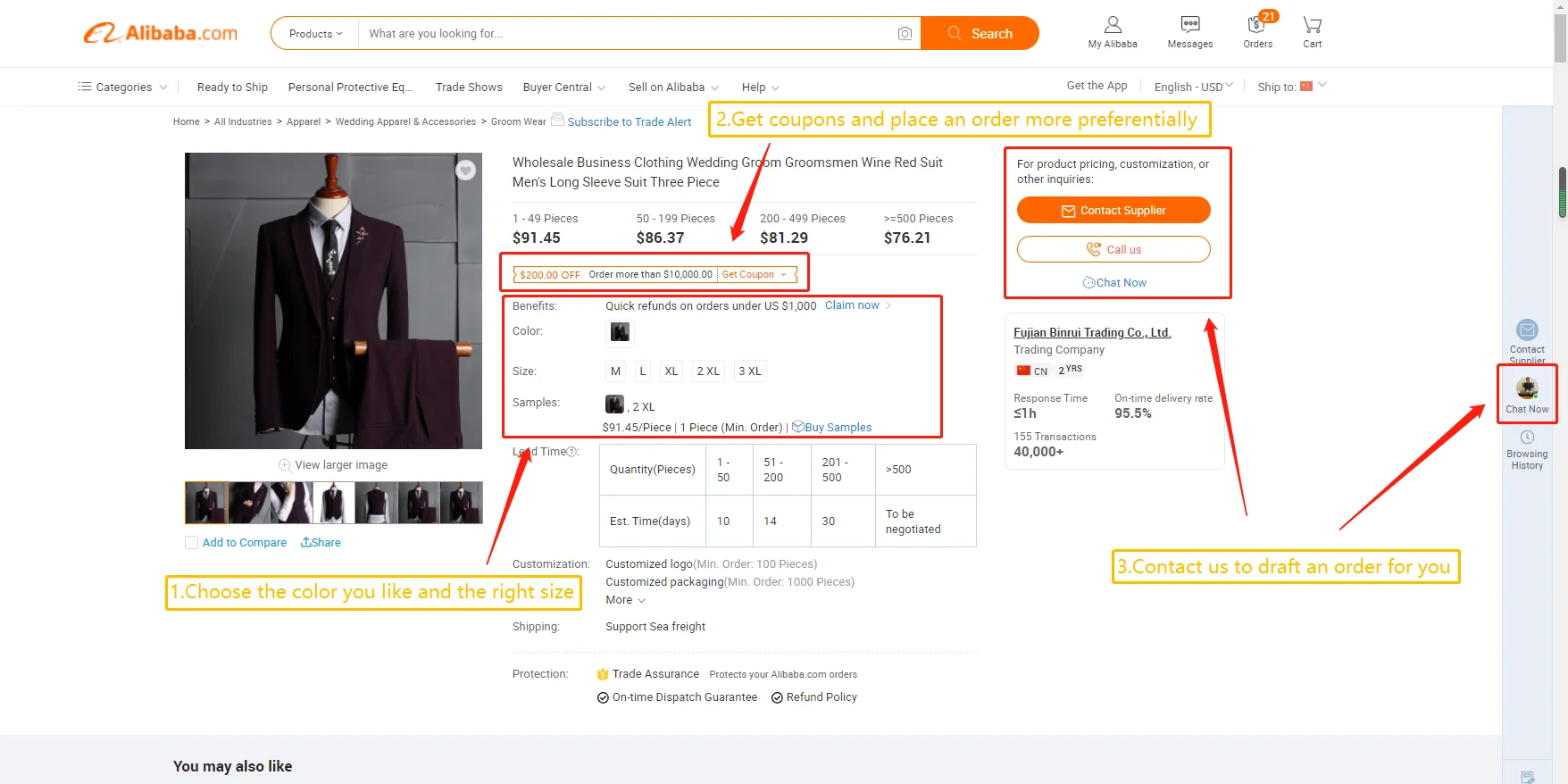The height and width of the screenshot is (784, 1568).
Task: Open the Trade Shows menu item
Action: [469, 88]
